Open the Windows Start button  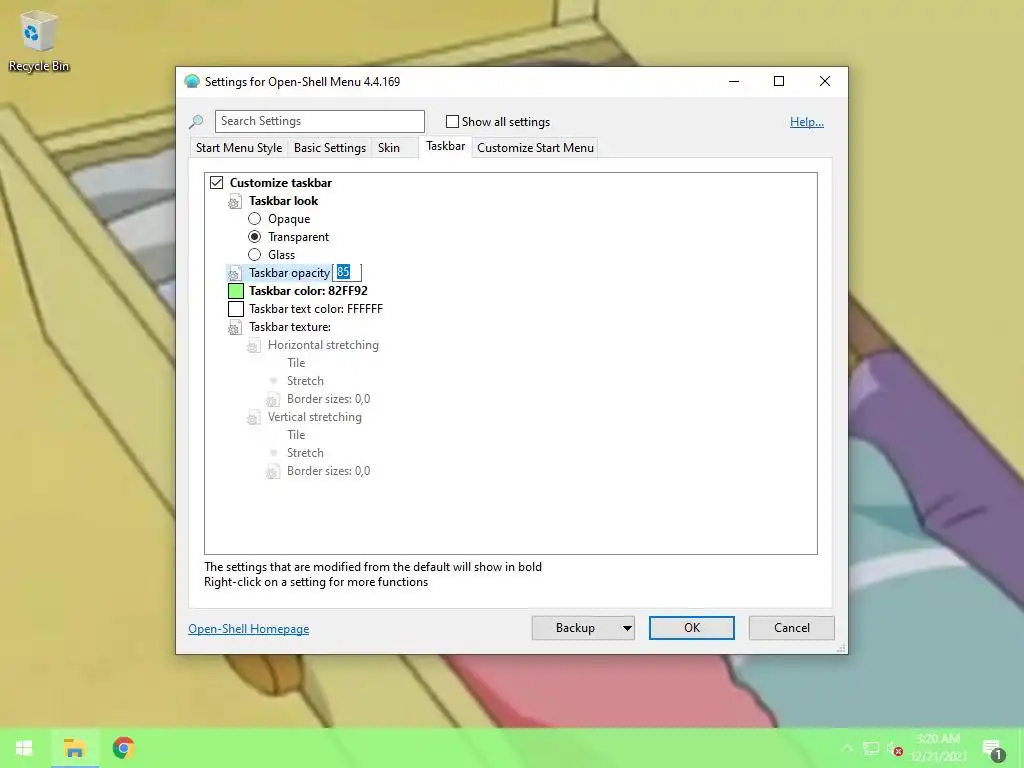click(x=24, y=748)
